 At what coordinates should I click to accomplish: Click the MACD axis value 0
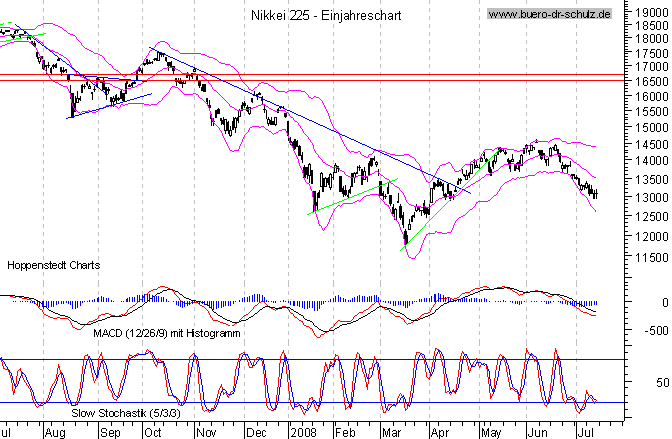pos(665,303)
